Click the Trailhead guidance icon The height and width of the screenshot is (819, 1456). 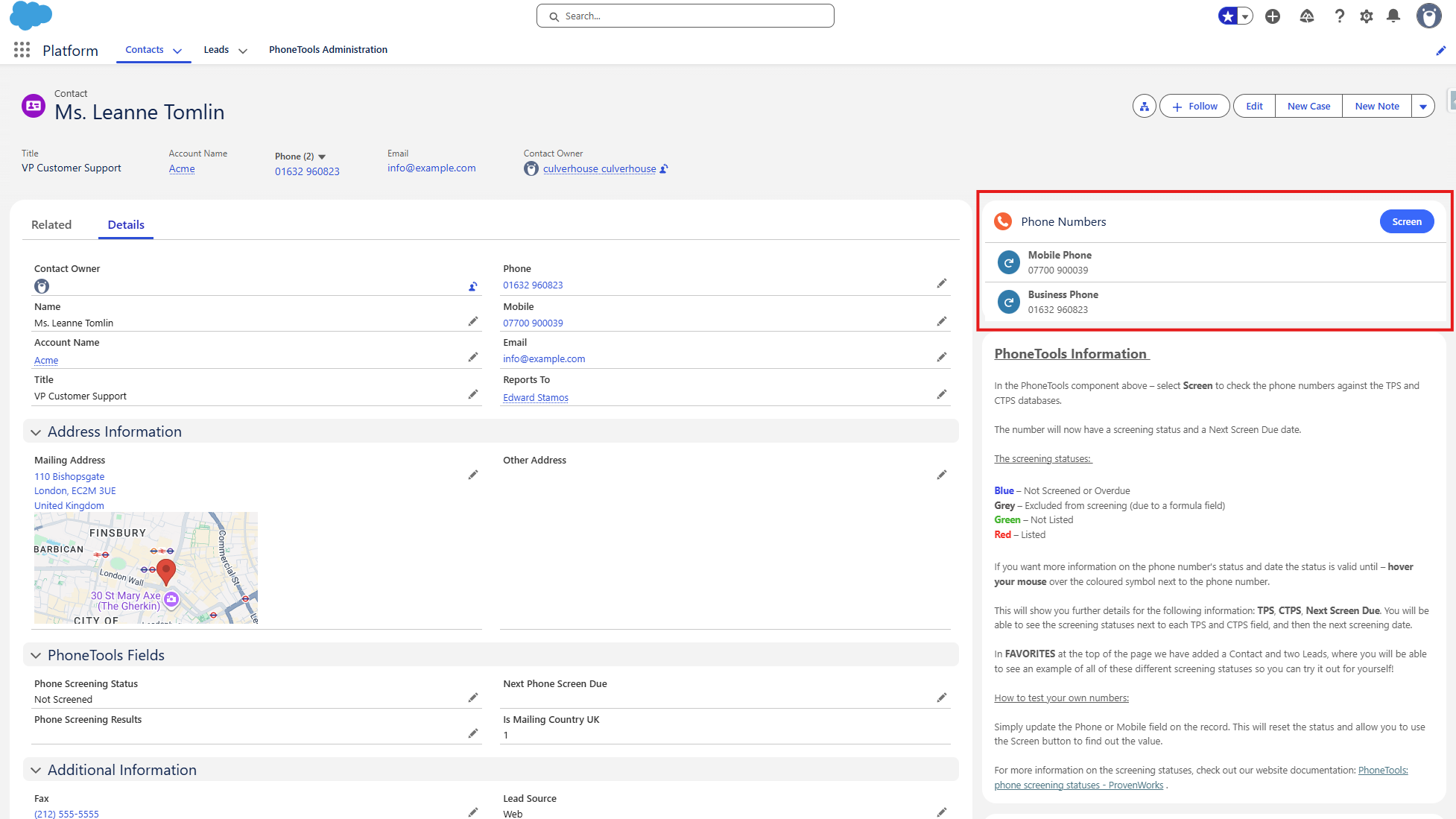[1306, 16]
